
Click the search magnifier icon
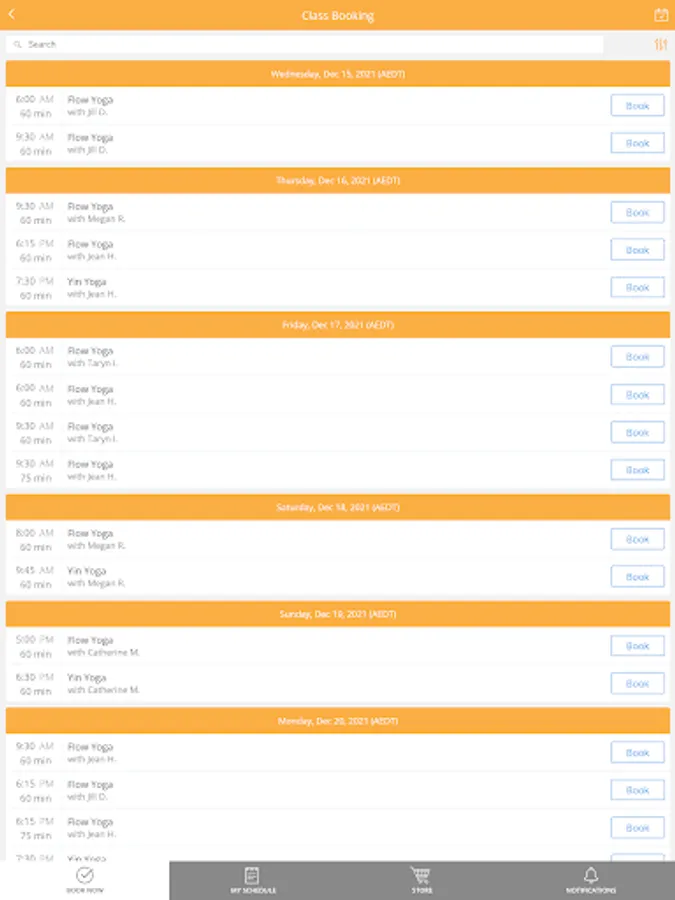point(18,44)
